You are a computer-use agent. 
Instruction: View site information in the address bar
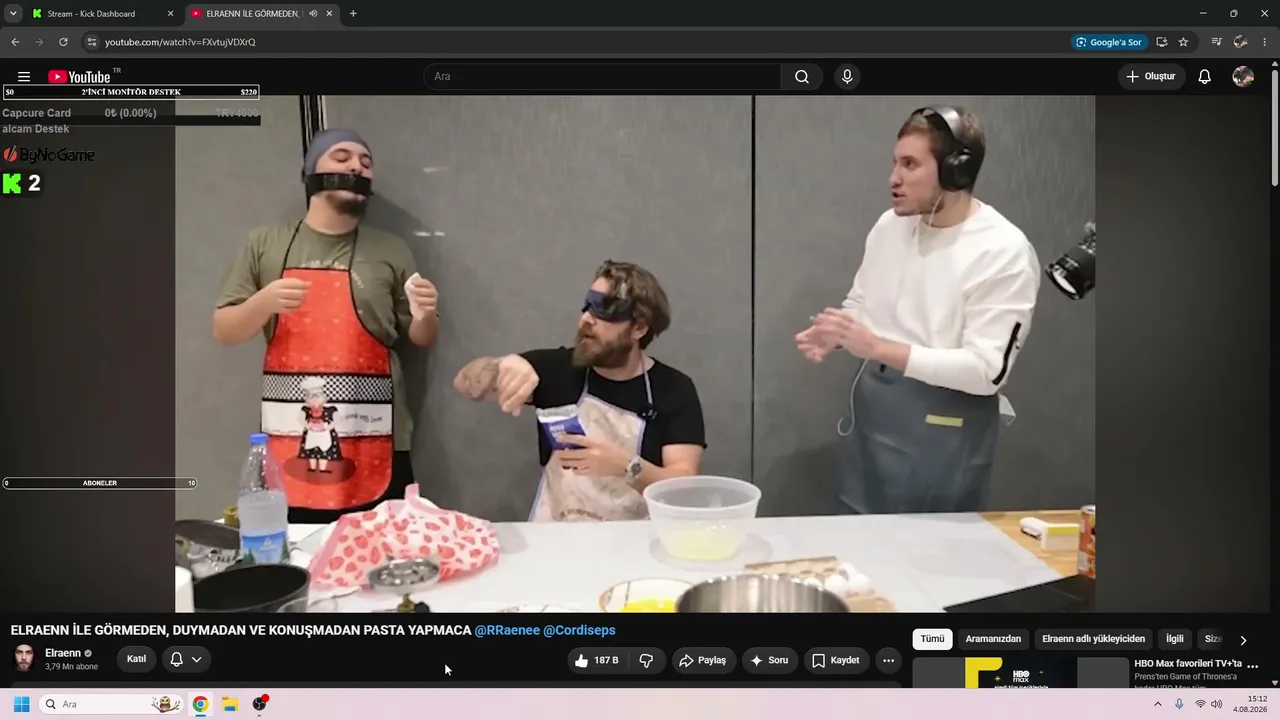point(92,42)
